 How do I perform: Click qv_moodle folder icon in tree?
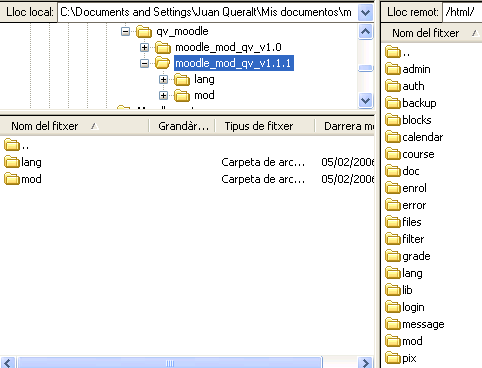point(144,32)
